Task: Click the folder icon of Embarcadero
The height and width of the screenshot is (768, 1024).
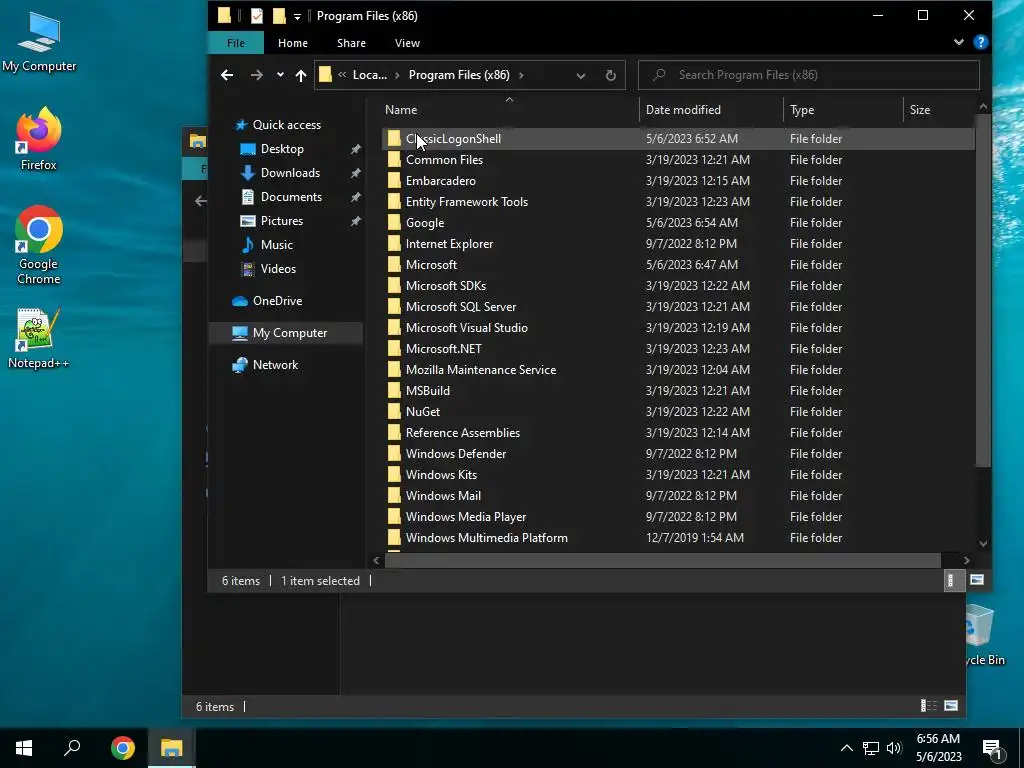Action: point(394,181)
